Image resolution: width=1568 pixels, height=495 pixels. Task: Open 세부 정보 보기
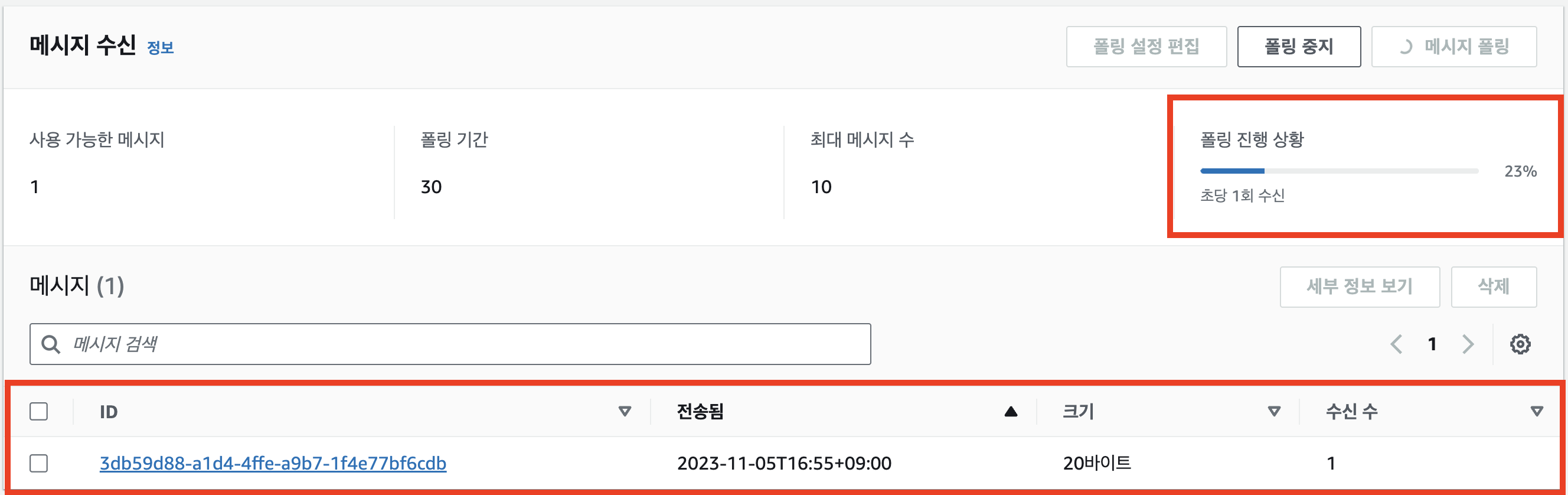click(x=1360, y=286)
